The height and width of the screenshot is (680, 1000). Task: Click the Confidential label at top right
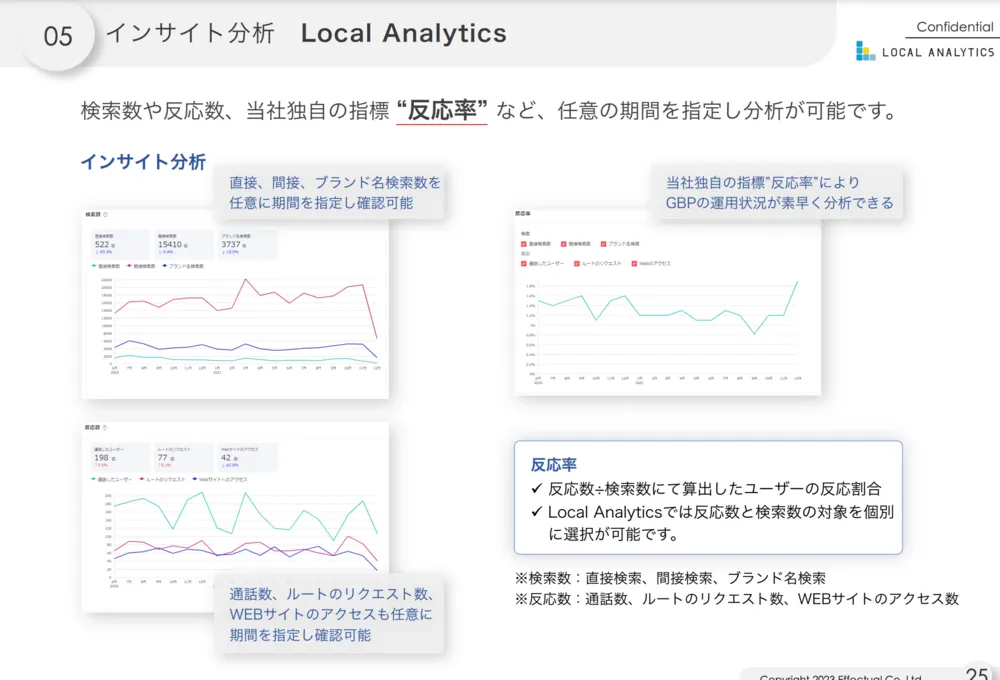point(955,27)
